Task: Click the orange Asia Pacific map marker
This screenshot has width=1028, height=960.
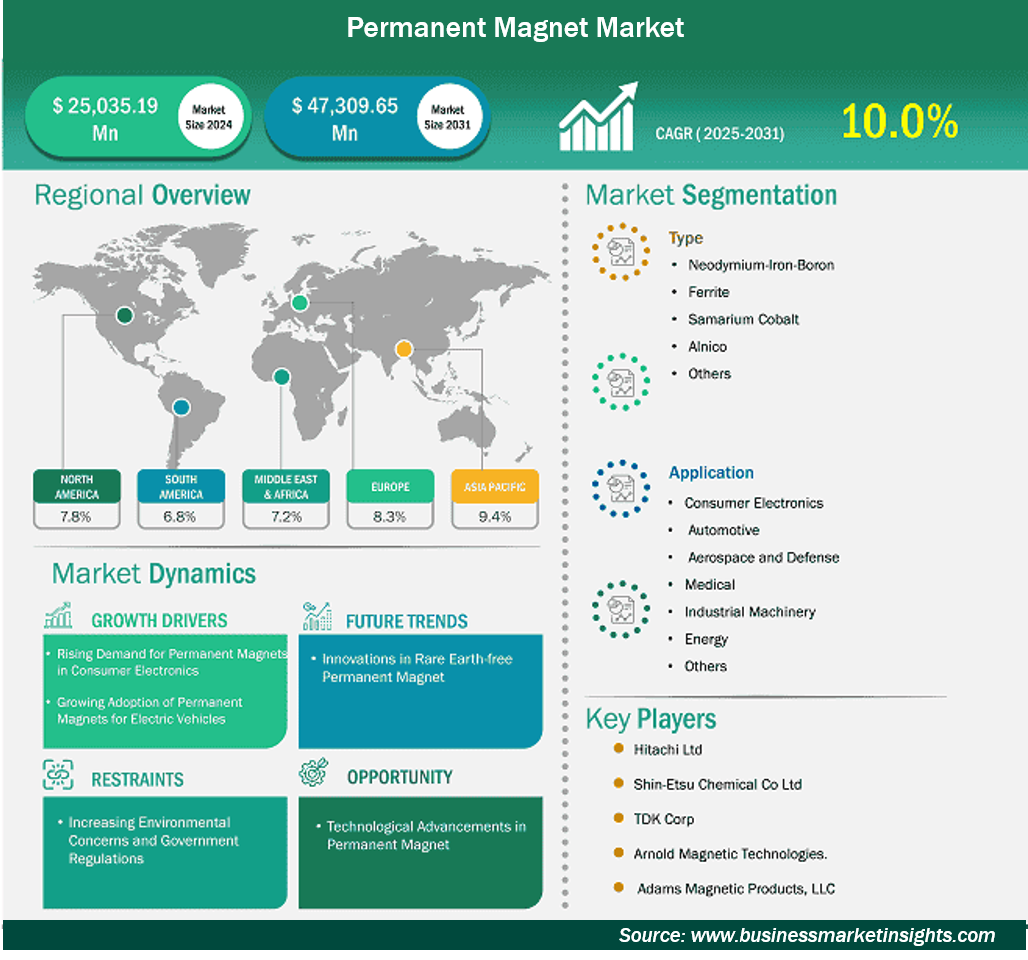Action: point(403,349)
